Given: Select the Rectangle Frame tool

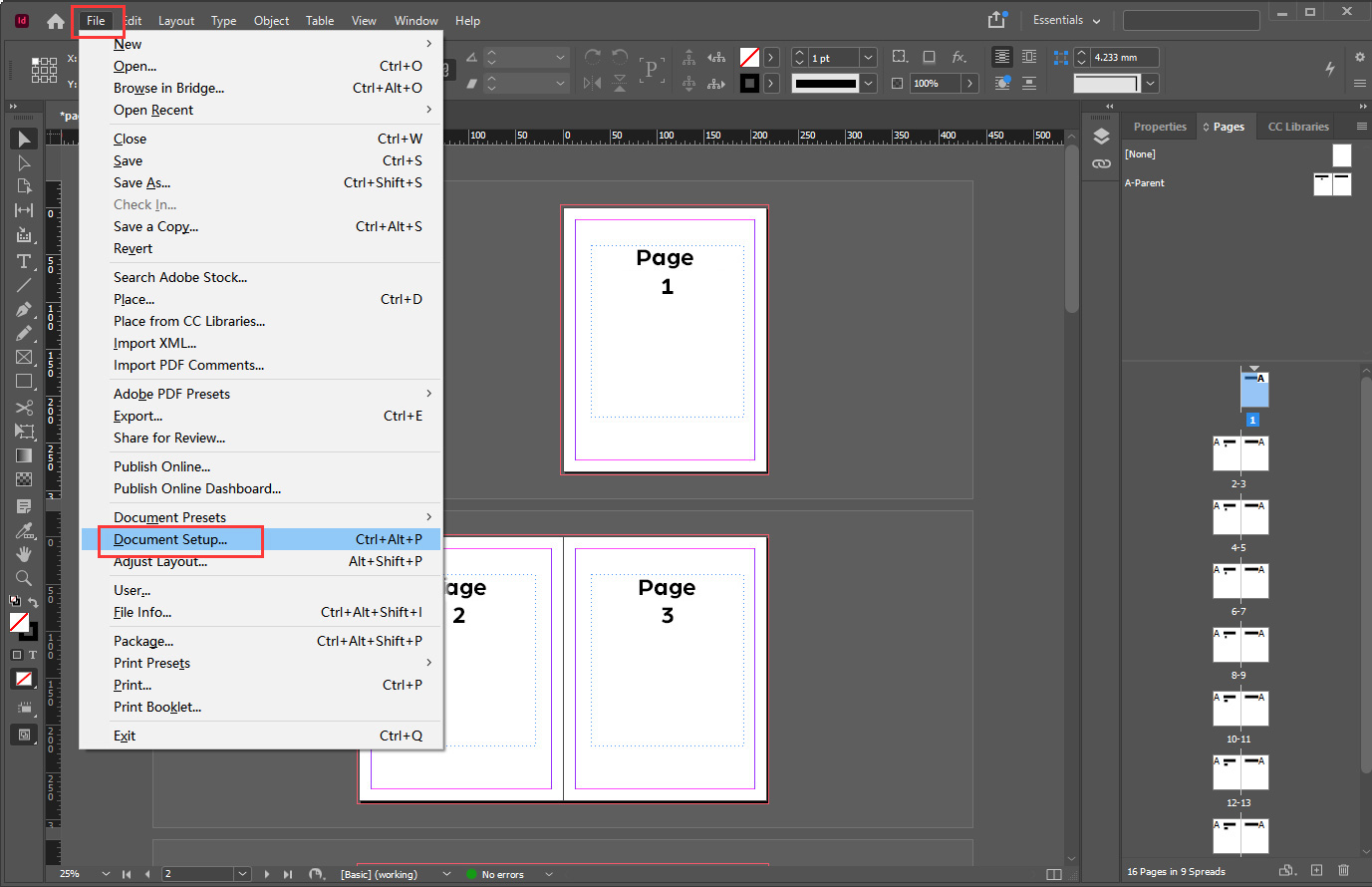Looking at the screenshot, I should 24,357.
